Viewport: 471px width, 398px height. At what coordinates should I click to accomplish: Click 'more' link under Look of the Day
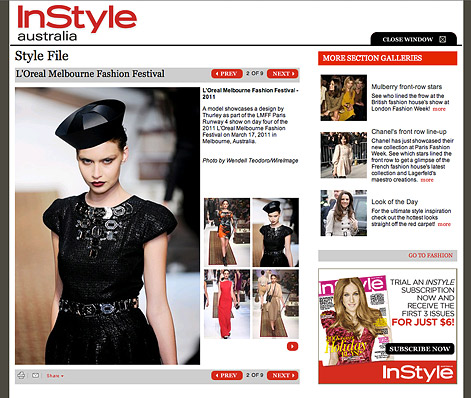pyautogui.click(x=444, y=224)
